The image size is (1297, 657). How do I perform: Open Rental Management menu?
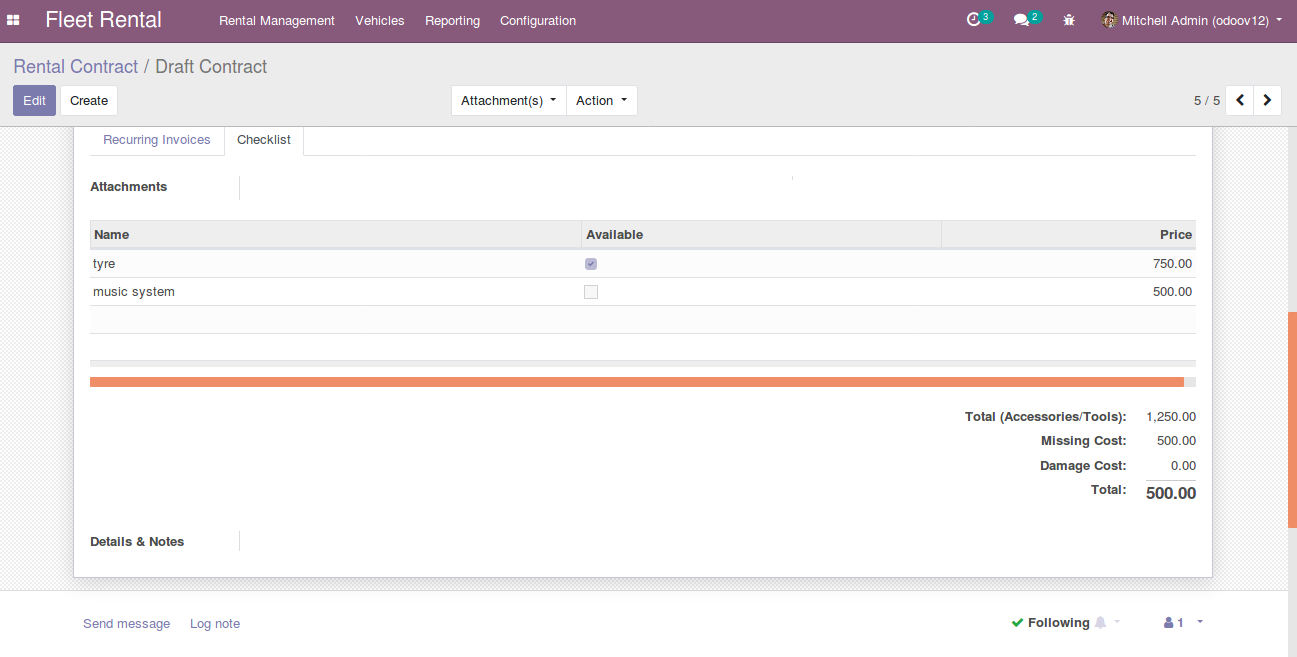277,20
